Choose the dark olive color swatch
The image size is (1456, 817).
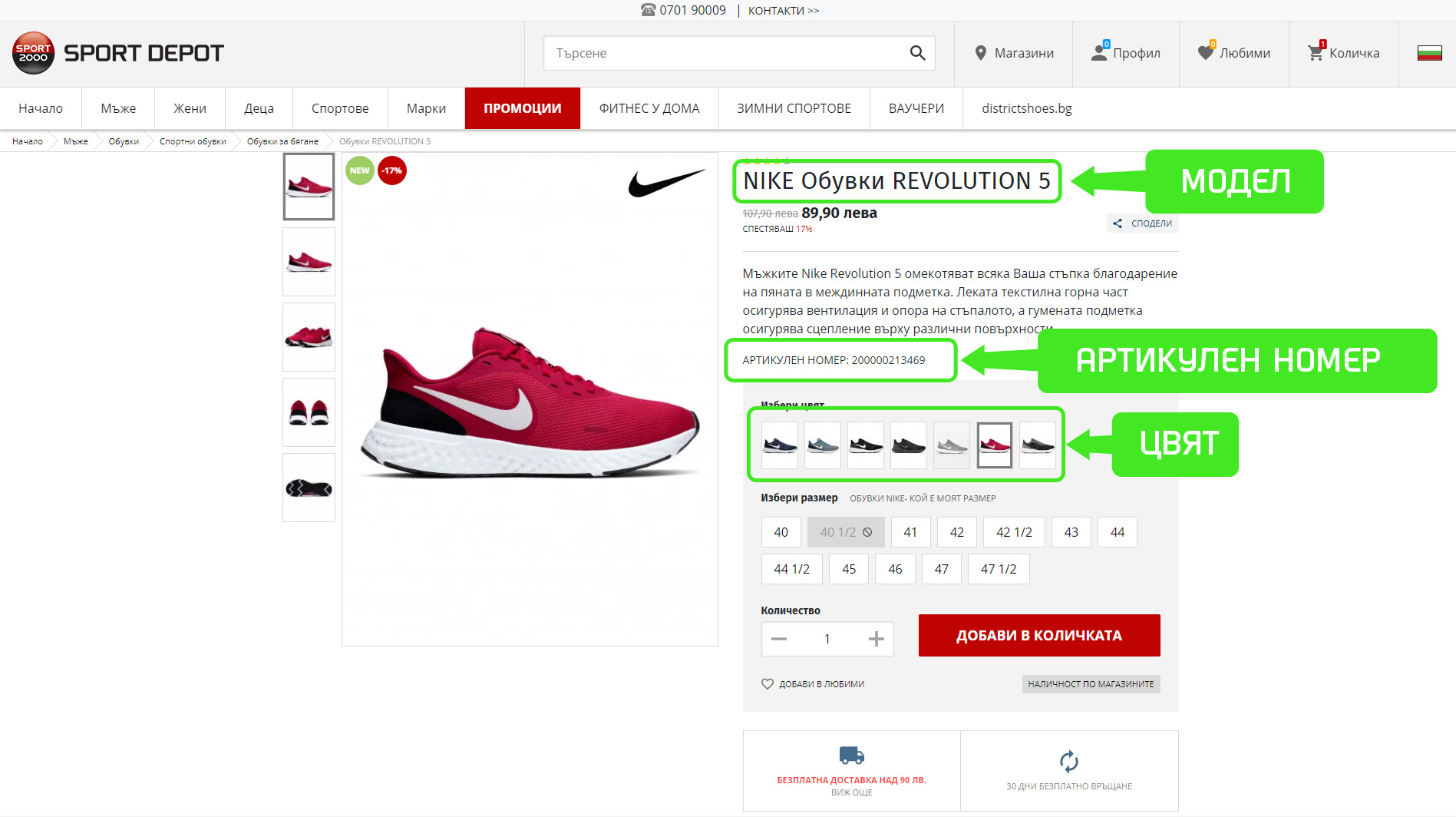[1038, 445]
